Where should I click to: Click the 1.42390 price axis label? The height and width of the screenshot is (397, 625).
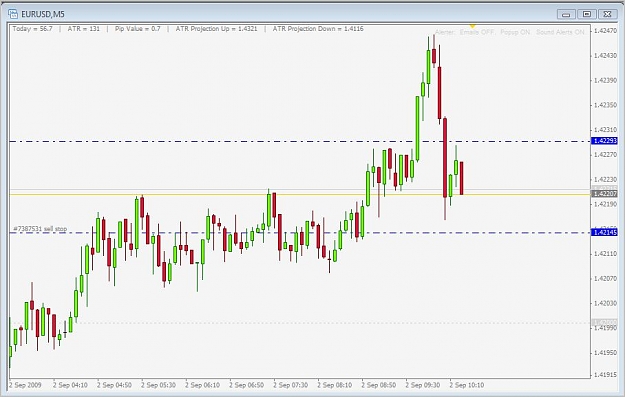tap(605, 80)
